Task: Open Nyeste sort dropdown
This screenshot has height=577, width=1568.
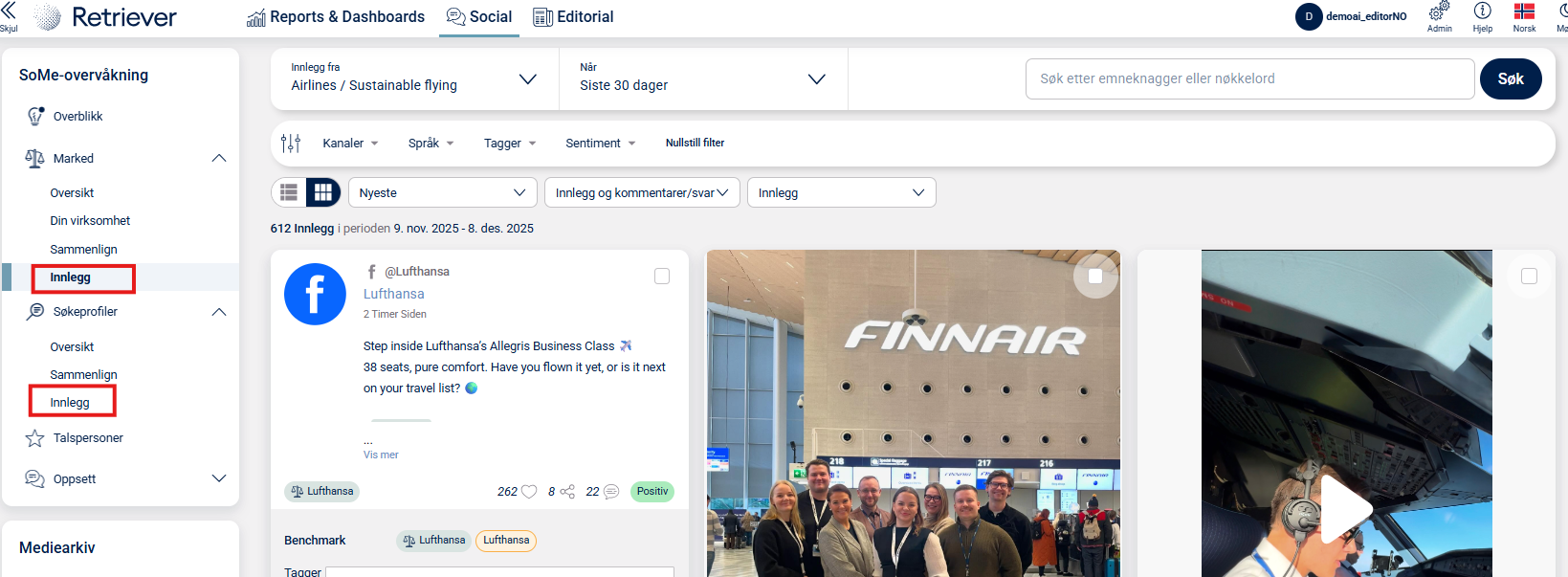Action: pos(442,192)
